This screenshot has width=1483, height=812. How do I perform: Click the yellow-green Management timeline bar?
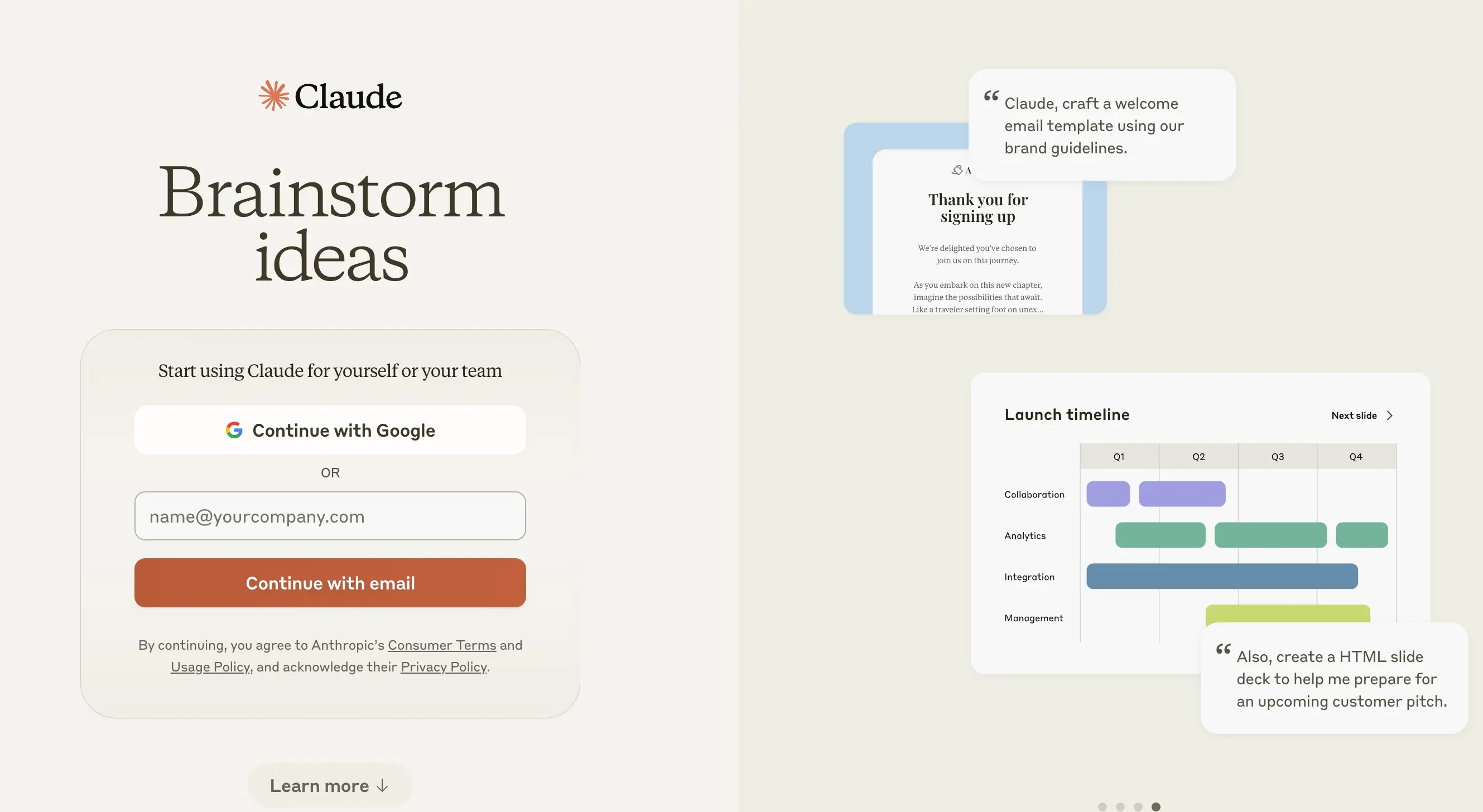pyautogui.click(x=1287, y=613)
